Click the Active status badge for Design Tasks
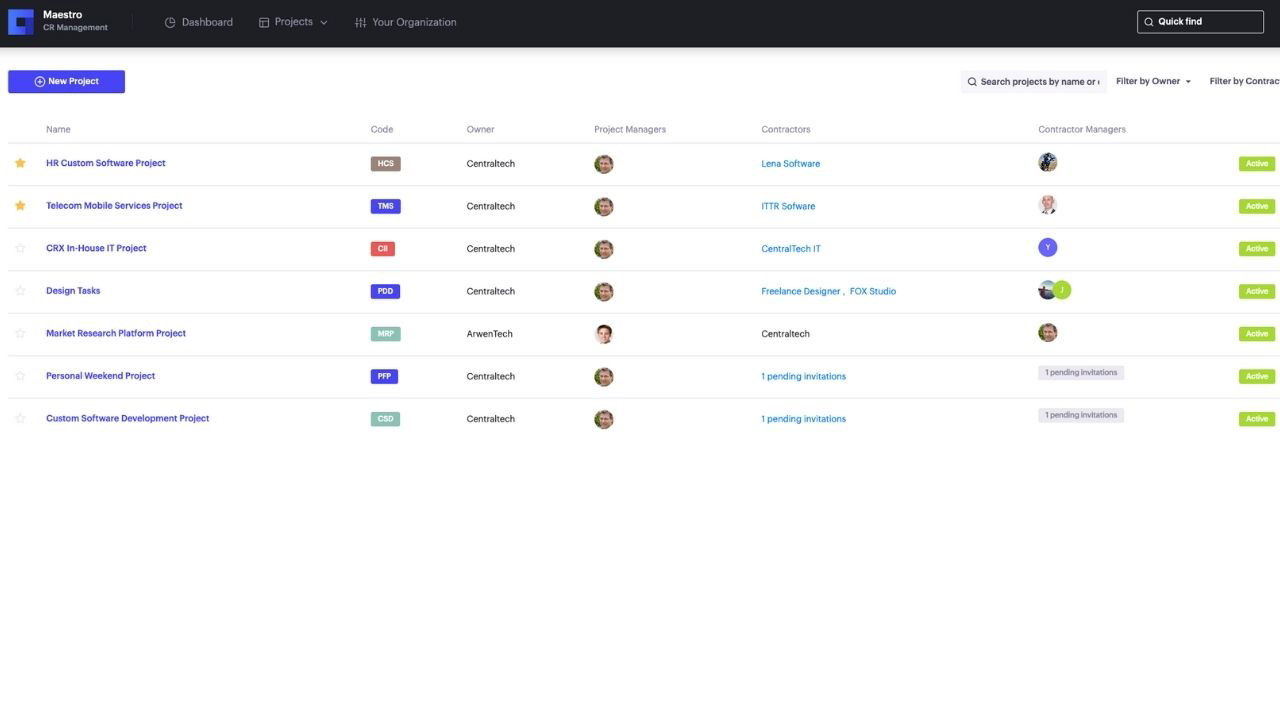This screenshot has width=1280, height=720. point(1256,291)
